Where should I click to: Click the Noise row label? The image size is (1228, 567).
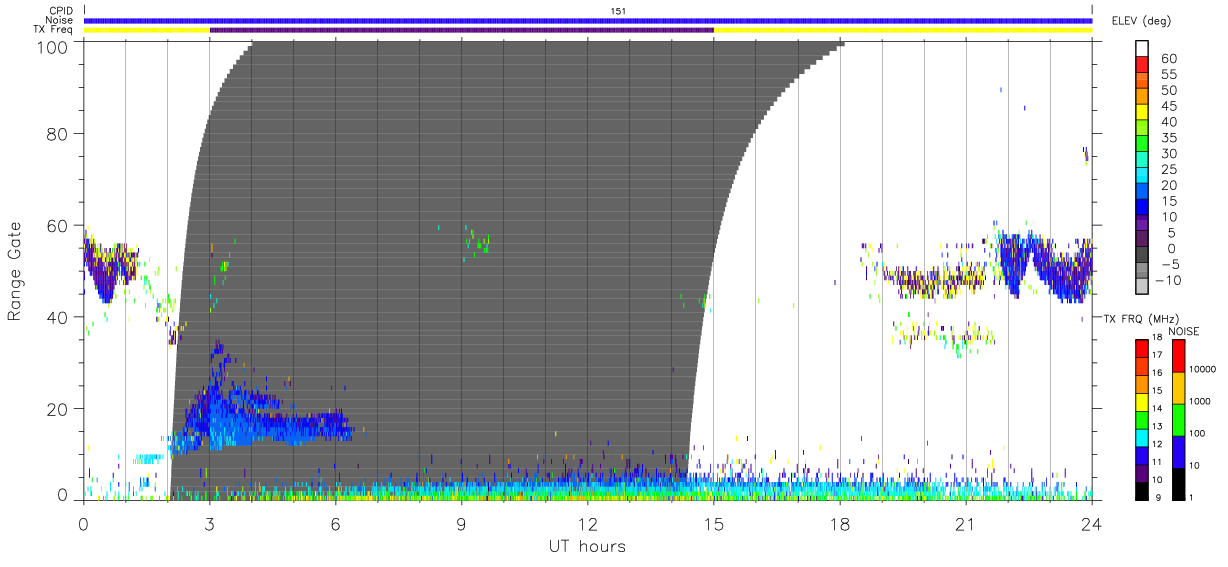(x=60, y=20)
